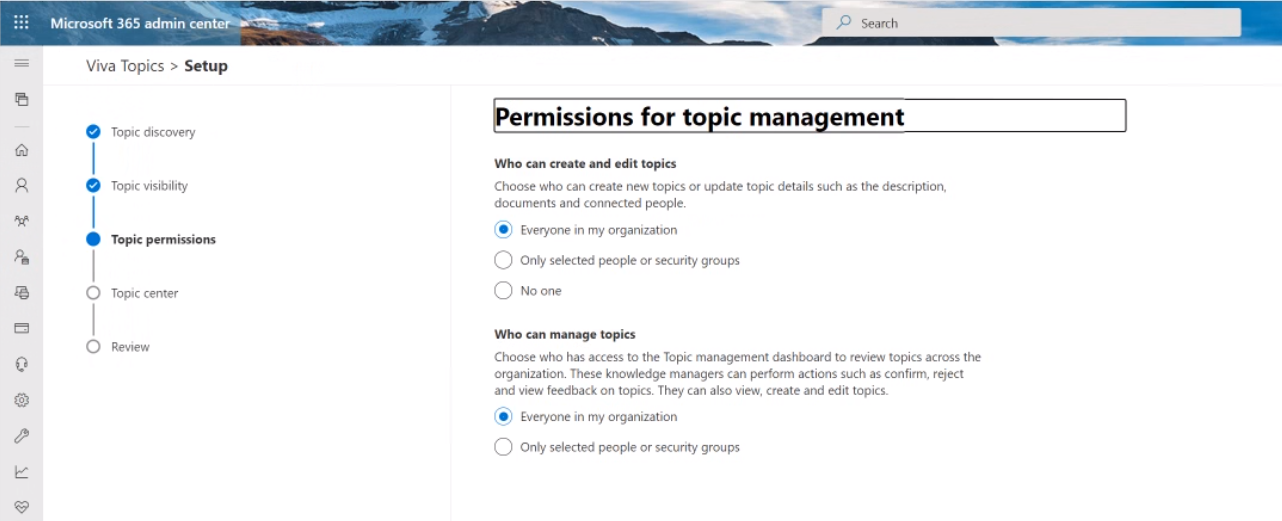This screenshot has height=521, width=1282.
Task: Open Setup wrench icon in sidebar
Action: 21,436
